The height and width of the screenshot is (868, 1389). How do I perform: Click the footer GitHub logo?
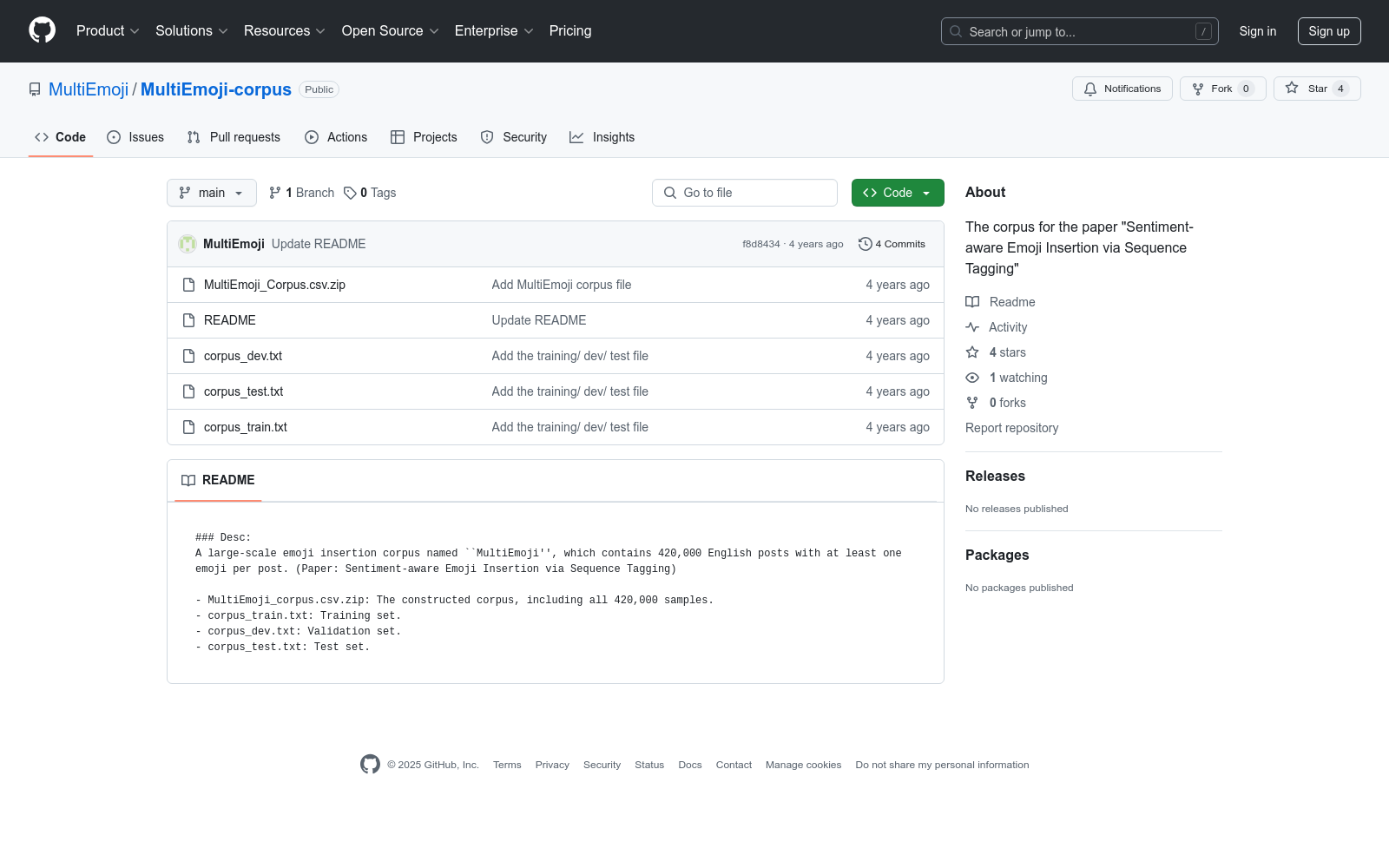click(370, 764)
